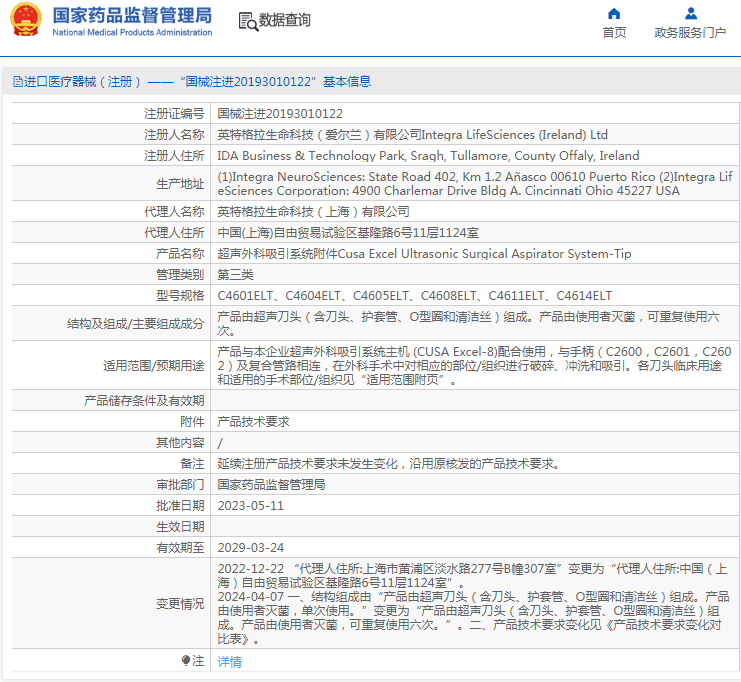This screenshot has height=682, width=741.
Task: Click 有效期至 row label
Action: click(x=180, y=548)
